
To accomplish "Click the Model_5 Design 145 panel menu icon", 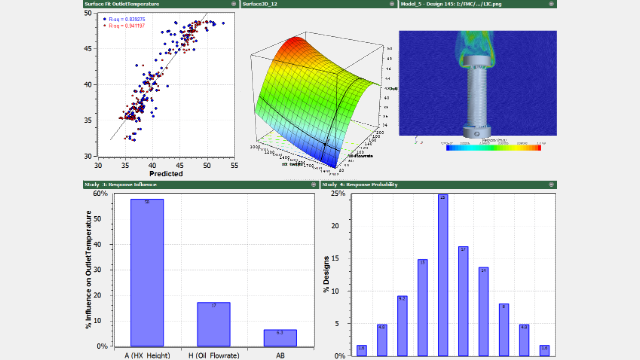I will tap(551, 4).
